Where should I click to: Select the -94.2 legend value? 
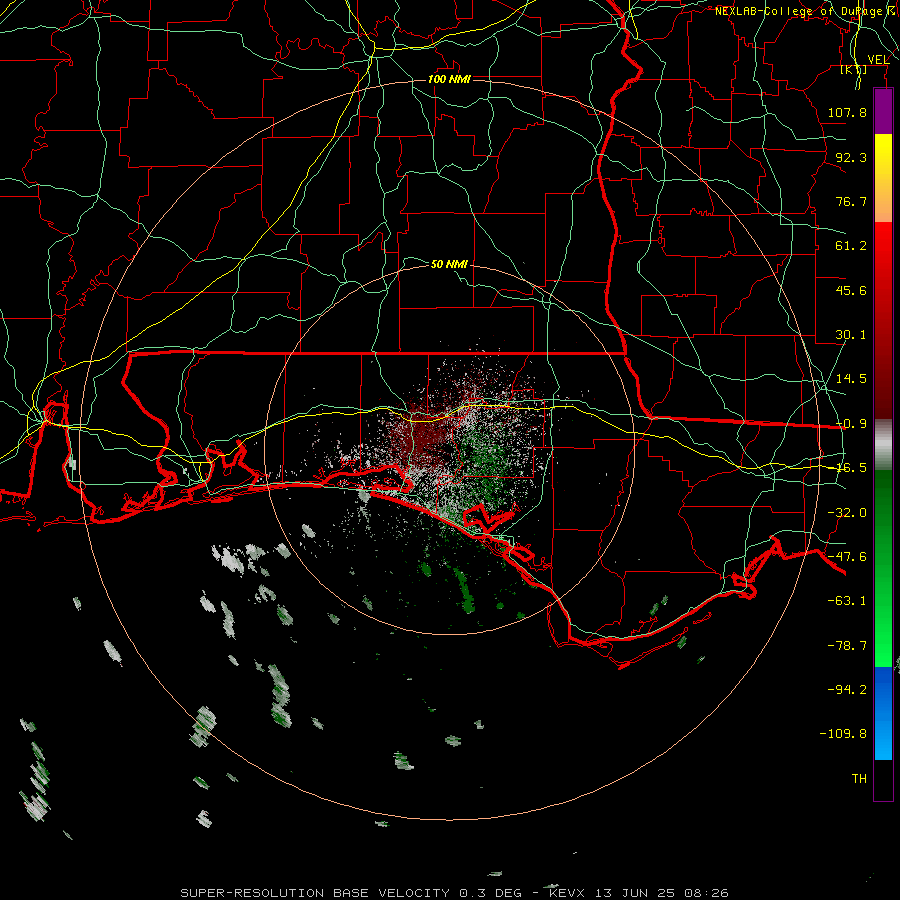tap(847, 689)
